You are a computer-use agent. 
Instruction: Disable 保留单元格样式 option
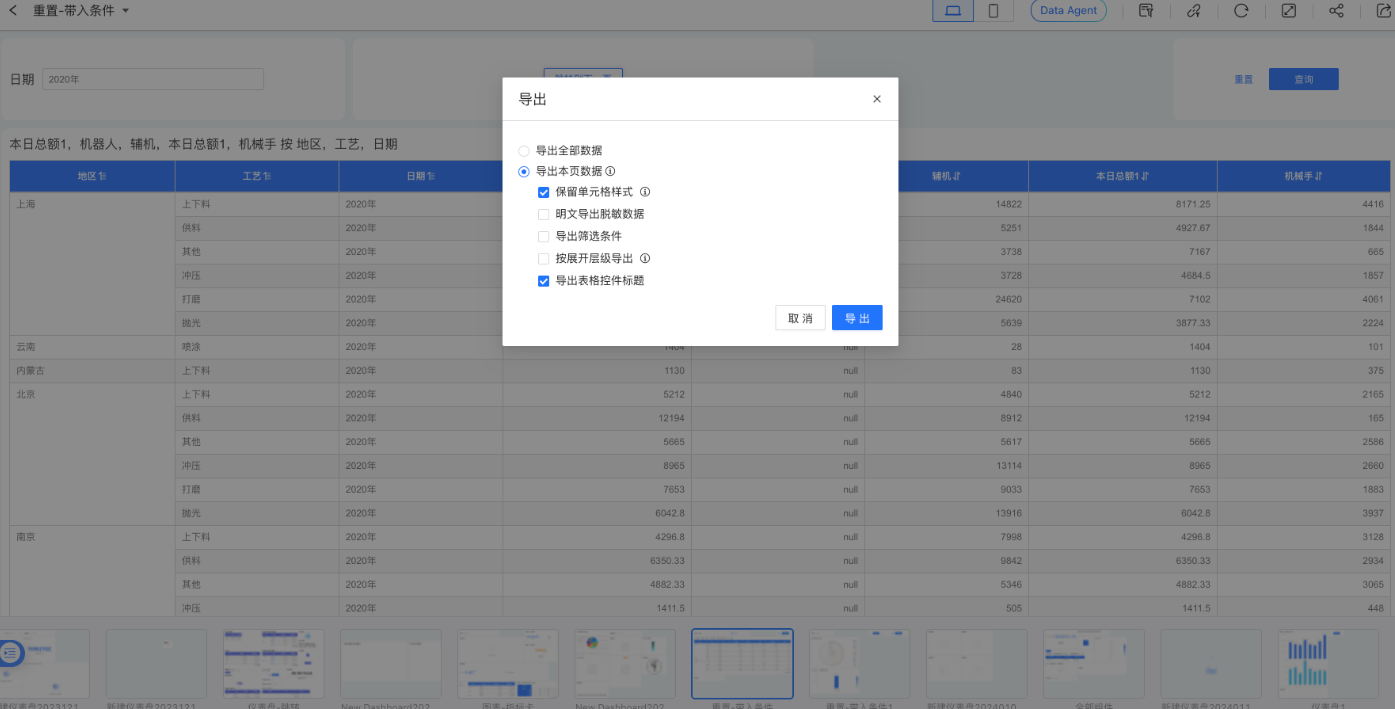pos(544,192)
